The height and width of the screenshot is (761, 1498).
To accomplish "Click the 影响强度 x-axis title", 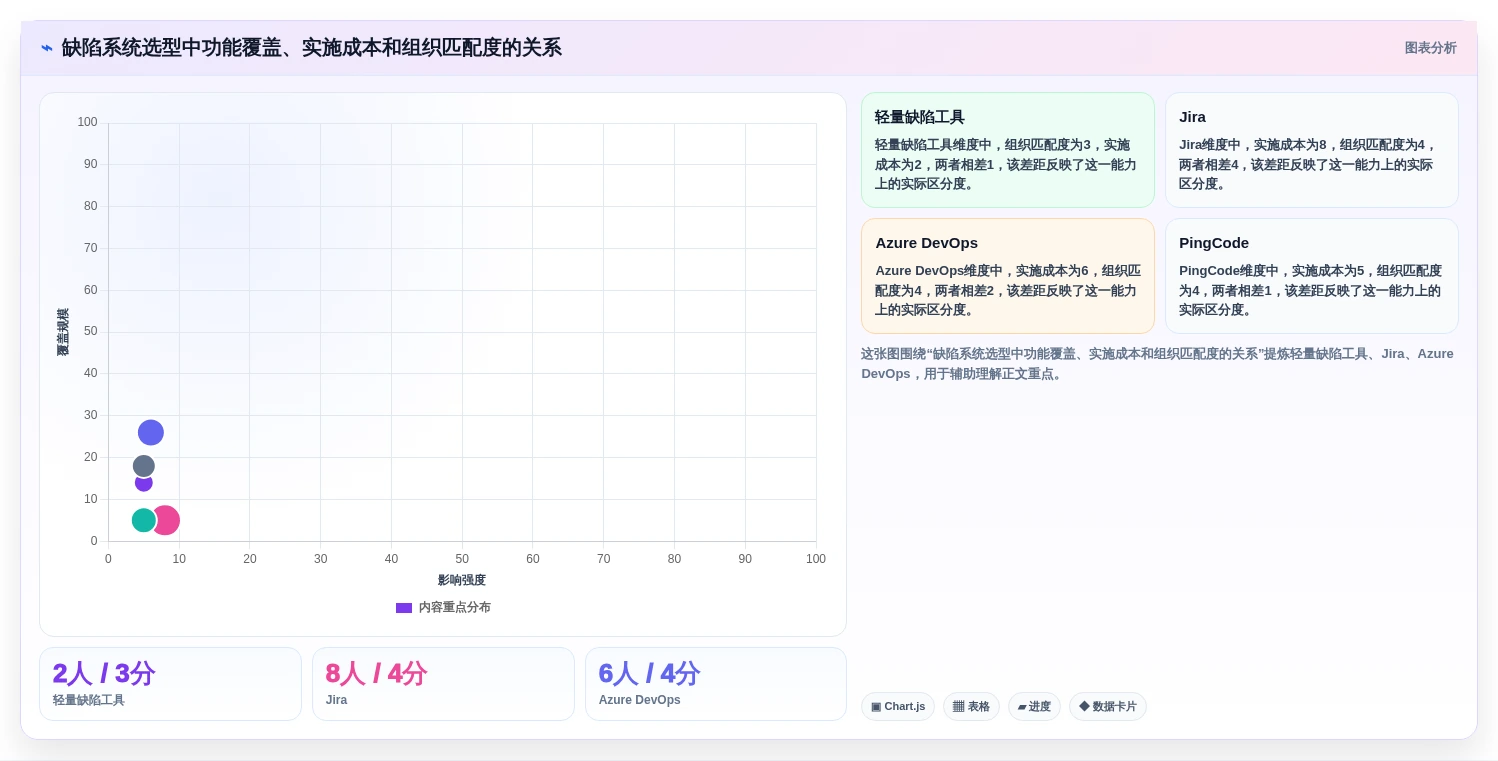I will coord(462,580).
